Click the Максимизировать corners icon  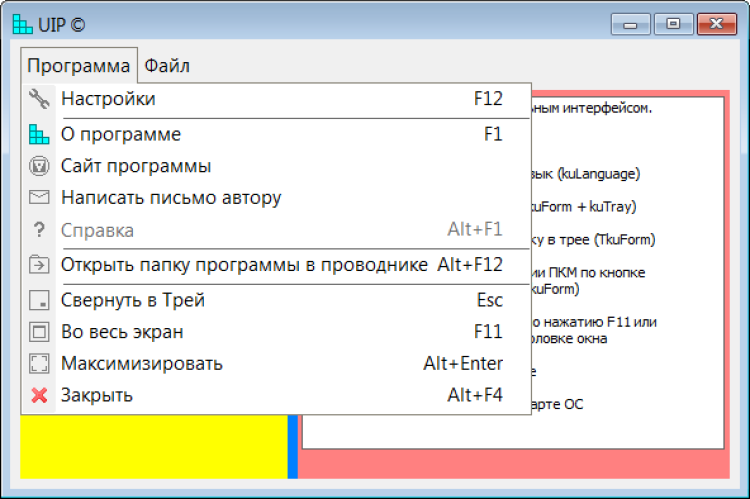[x=39, y=363]
